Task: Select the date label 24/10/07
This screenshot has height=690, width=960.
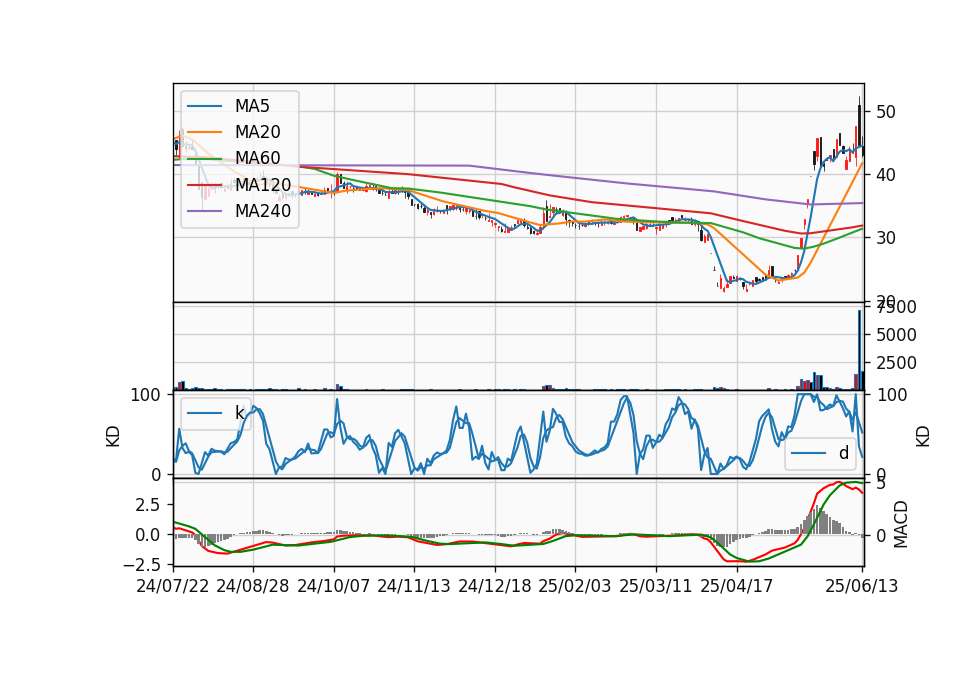Action: point(334,586)
